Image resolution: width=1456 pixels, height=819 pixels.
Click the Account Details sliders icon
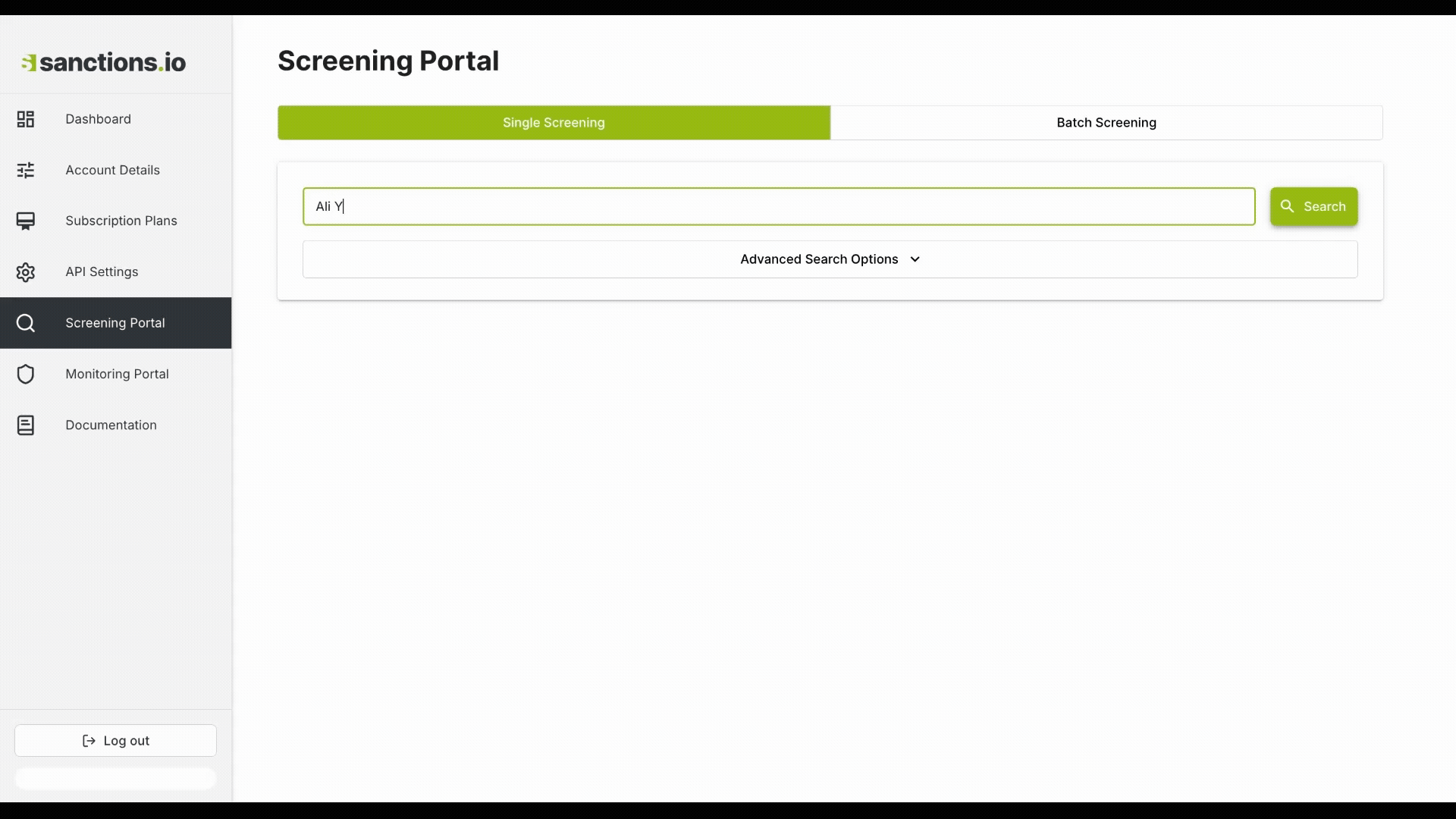click(x=26, y=170)
